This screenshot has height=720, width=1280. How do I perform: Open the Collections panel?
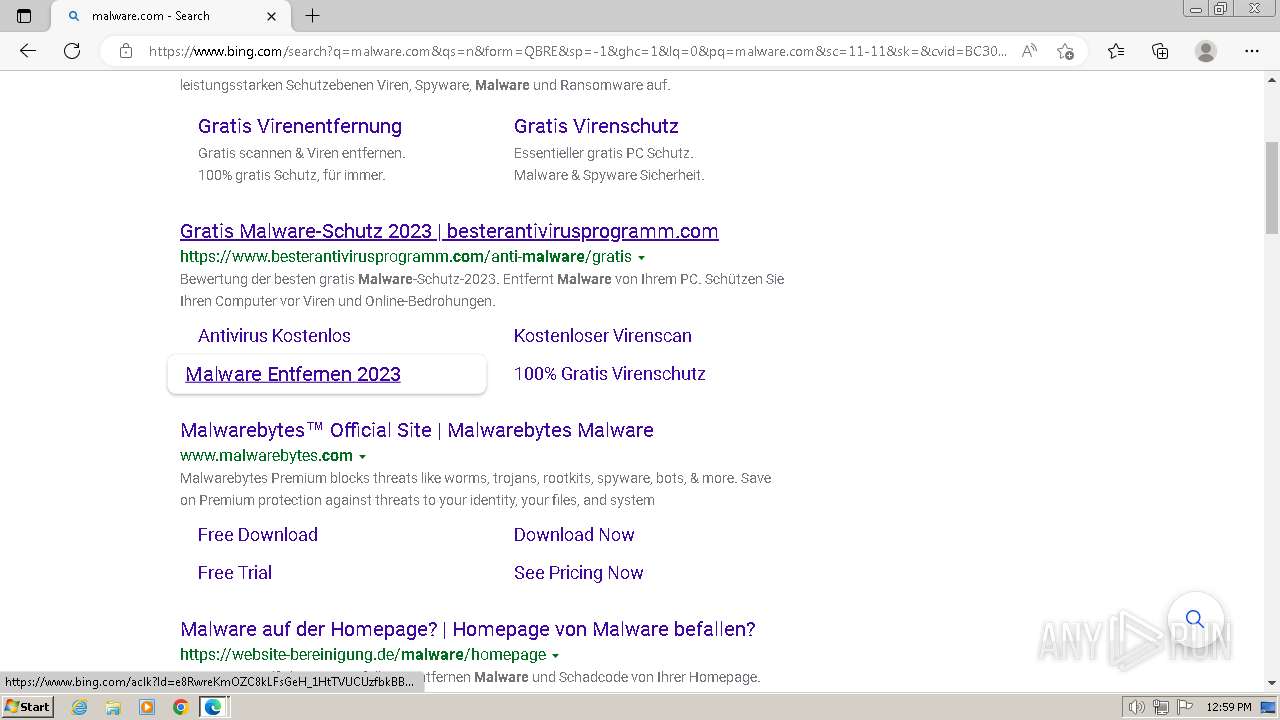1160,51
